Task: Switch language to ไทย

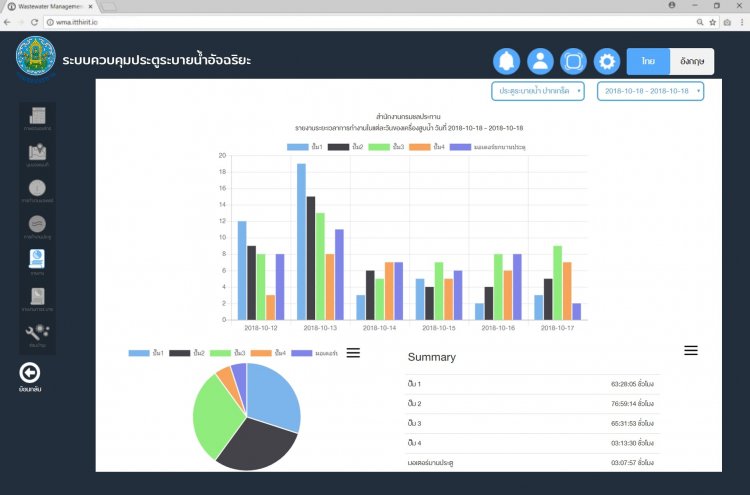Action: click(648, 61)
